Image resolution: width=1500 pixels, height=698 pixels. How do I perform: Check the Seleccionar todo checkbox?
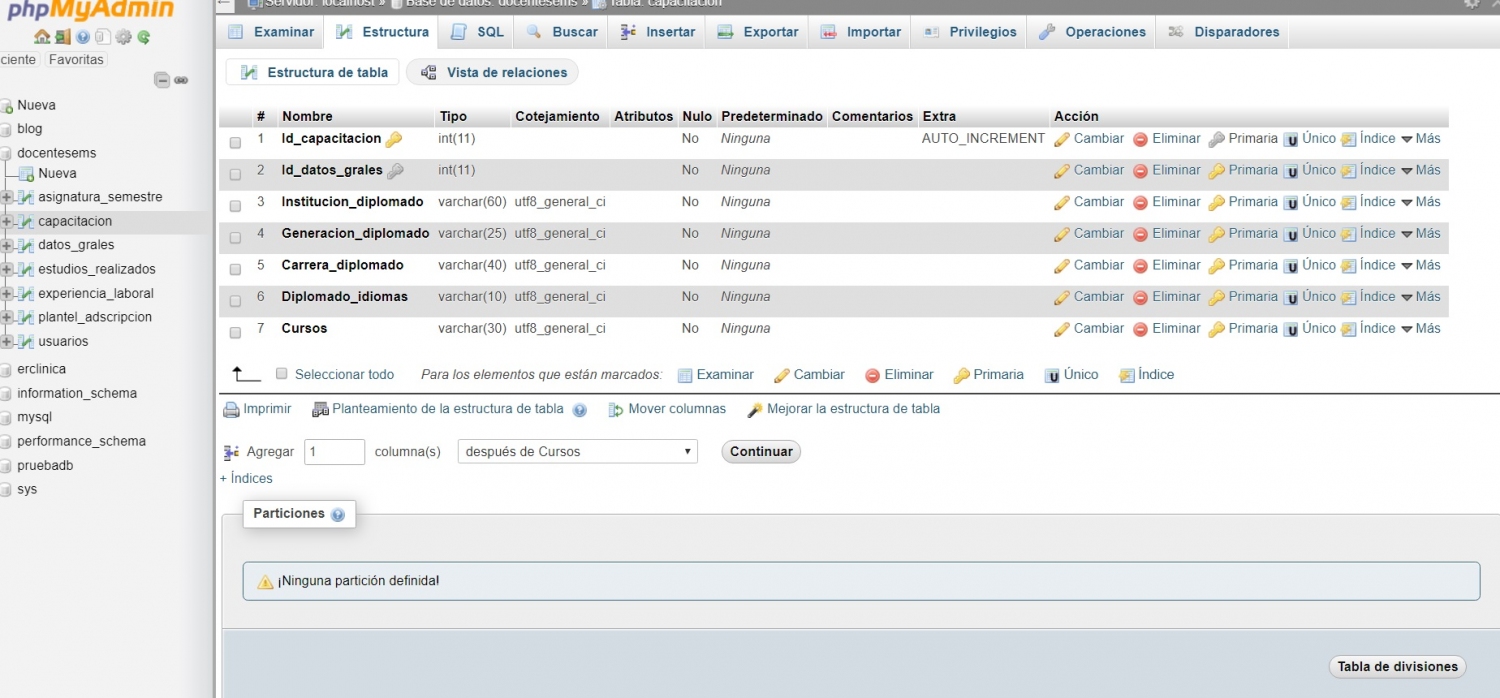click(x=281, y=374)
